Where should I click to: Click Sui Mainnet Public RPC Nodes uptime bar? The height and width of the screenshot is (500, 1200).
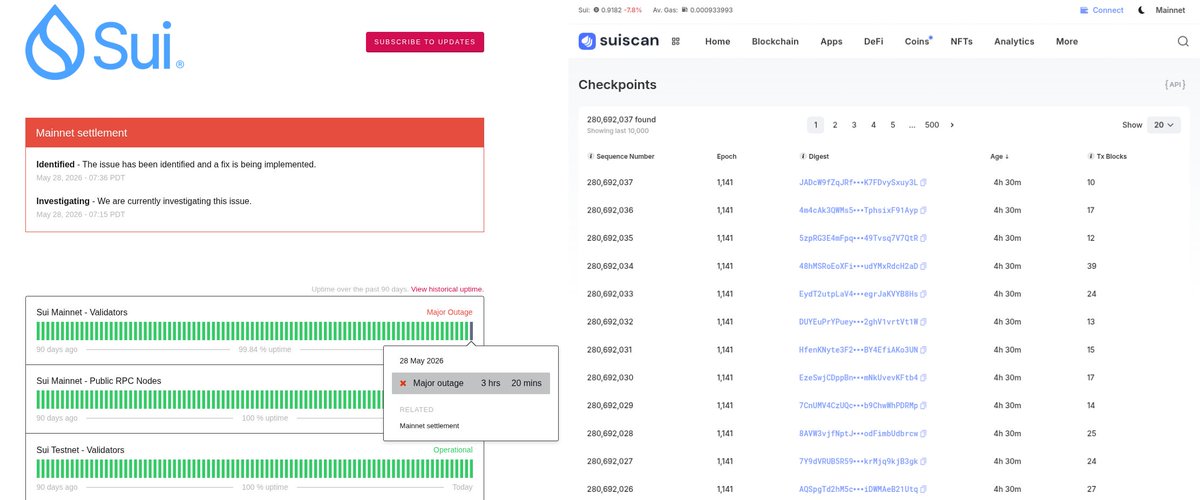coord(209,401)
